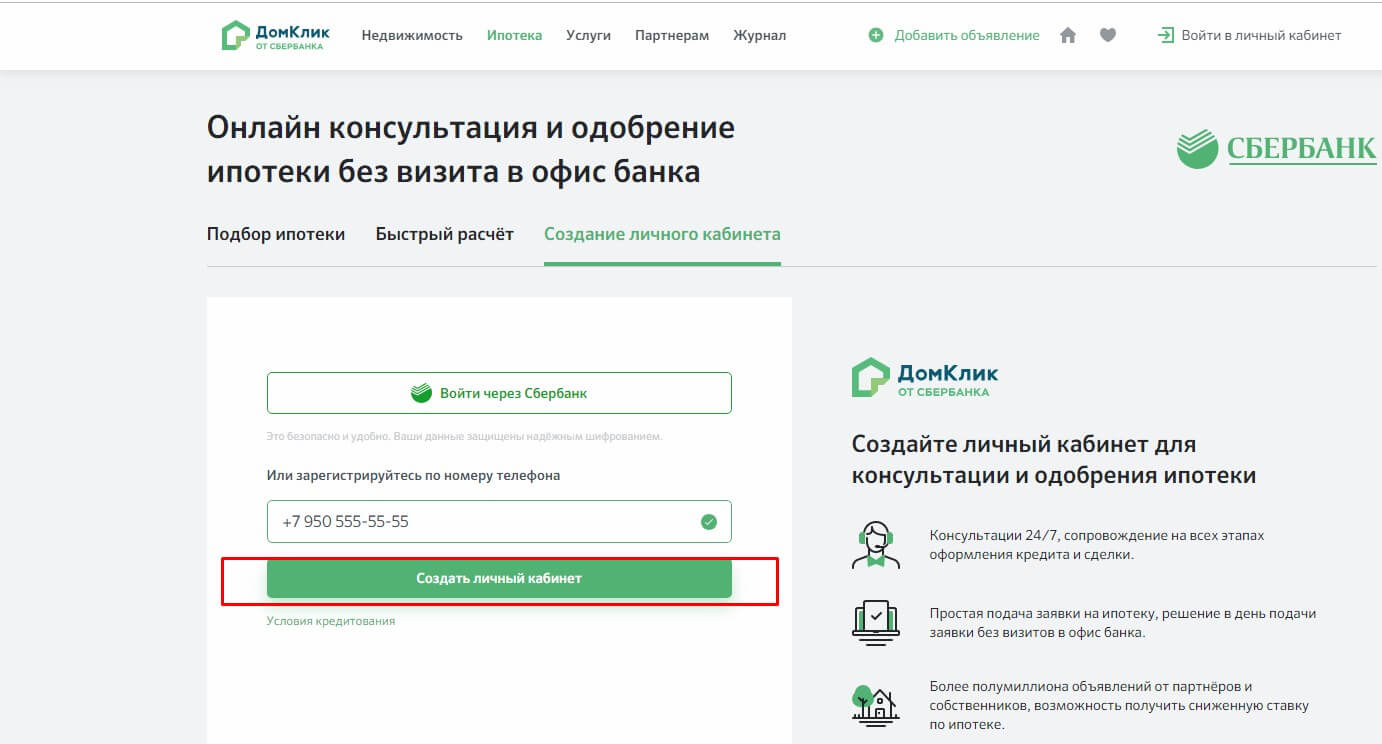Image resolution: width=1382 pixels, height=744 pixels.
Task: Focus the phone number input field
Action: (499, 521)
